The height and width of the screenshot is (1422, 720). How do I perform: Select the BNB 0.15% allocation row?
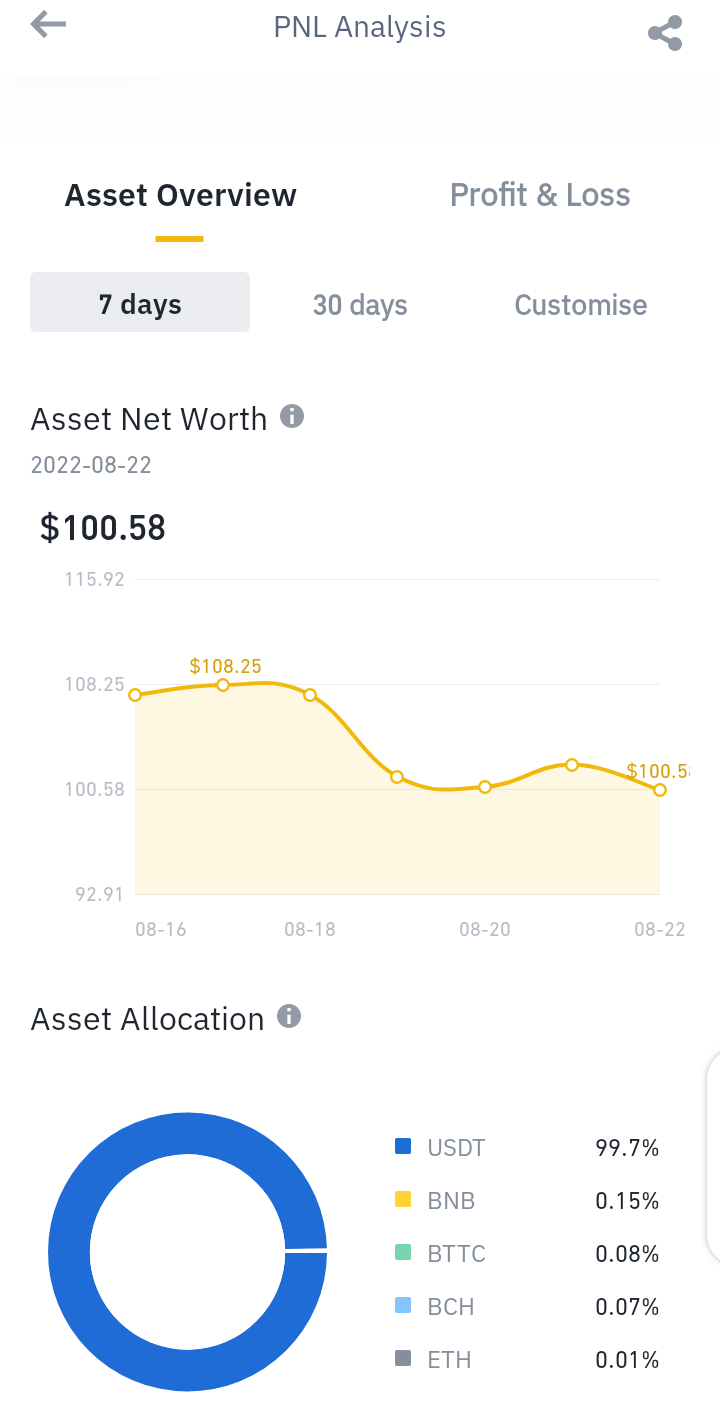click(x=527, y=1200)
